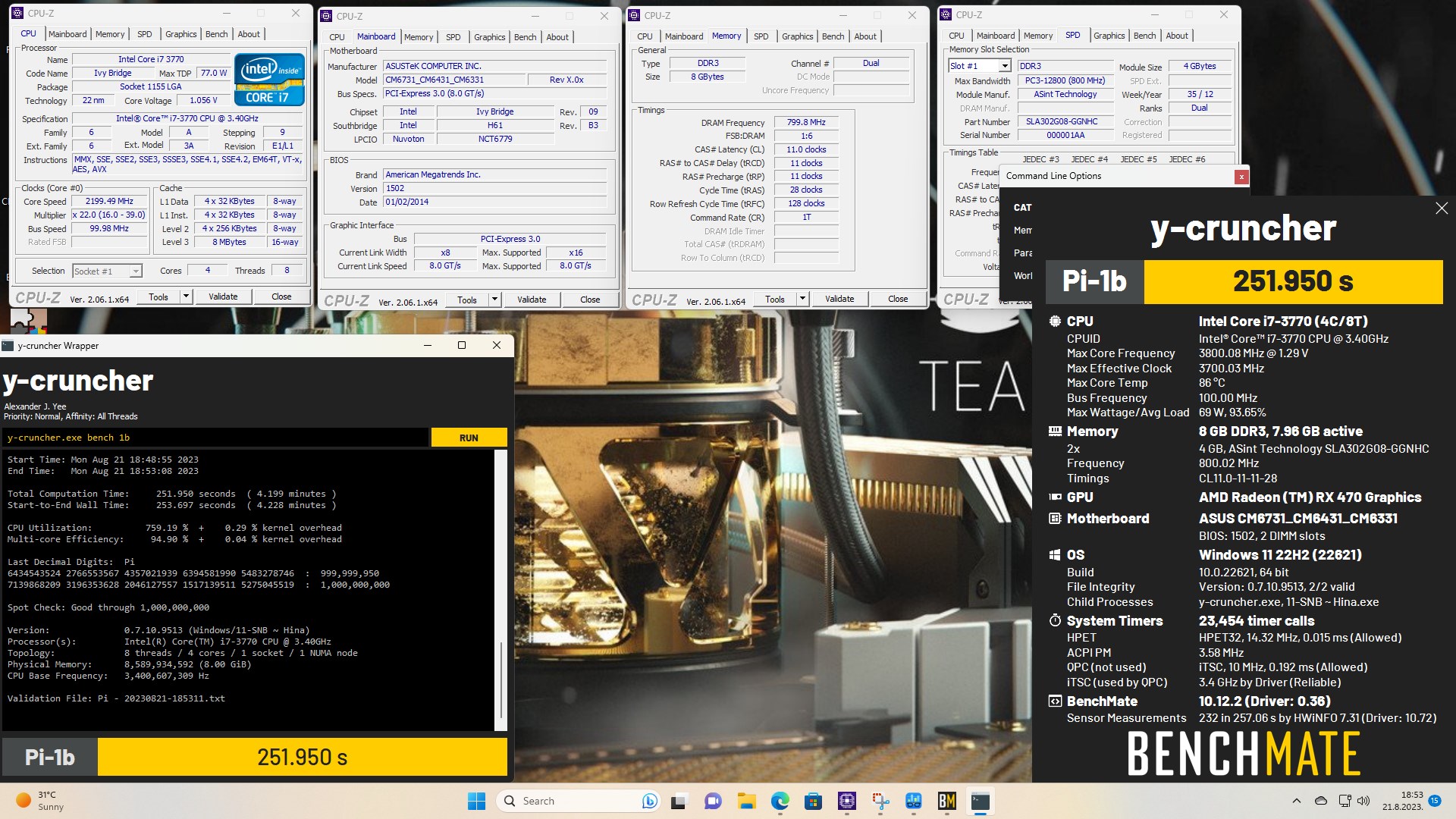Open Tools arrow in the CPU-tab CPU-Z window
Image resolution: width=1456 pixels, height=819 pixels.
coord(186,297)
